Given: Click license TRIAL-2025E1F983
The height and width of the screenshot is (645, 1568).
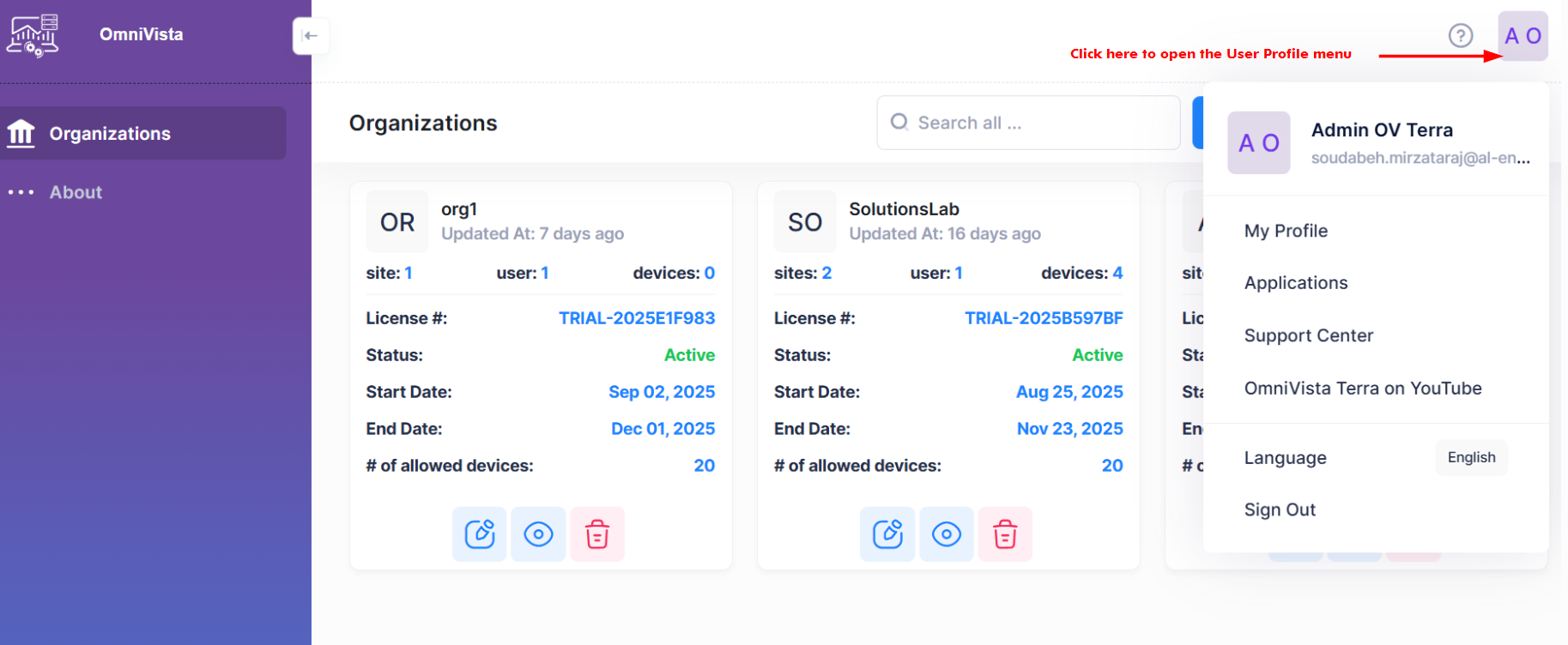Looking at the screenshot, I should point(637,318).
